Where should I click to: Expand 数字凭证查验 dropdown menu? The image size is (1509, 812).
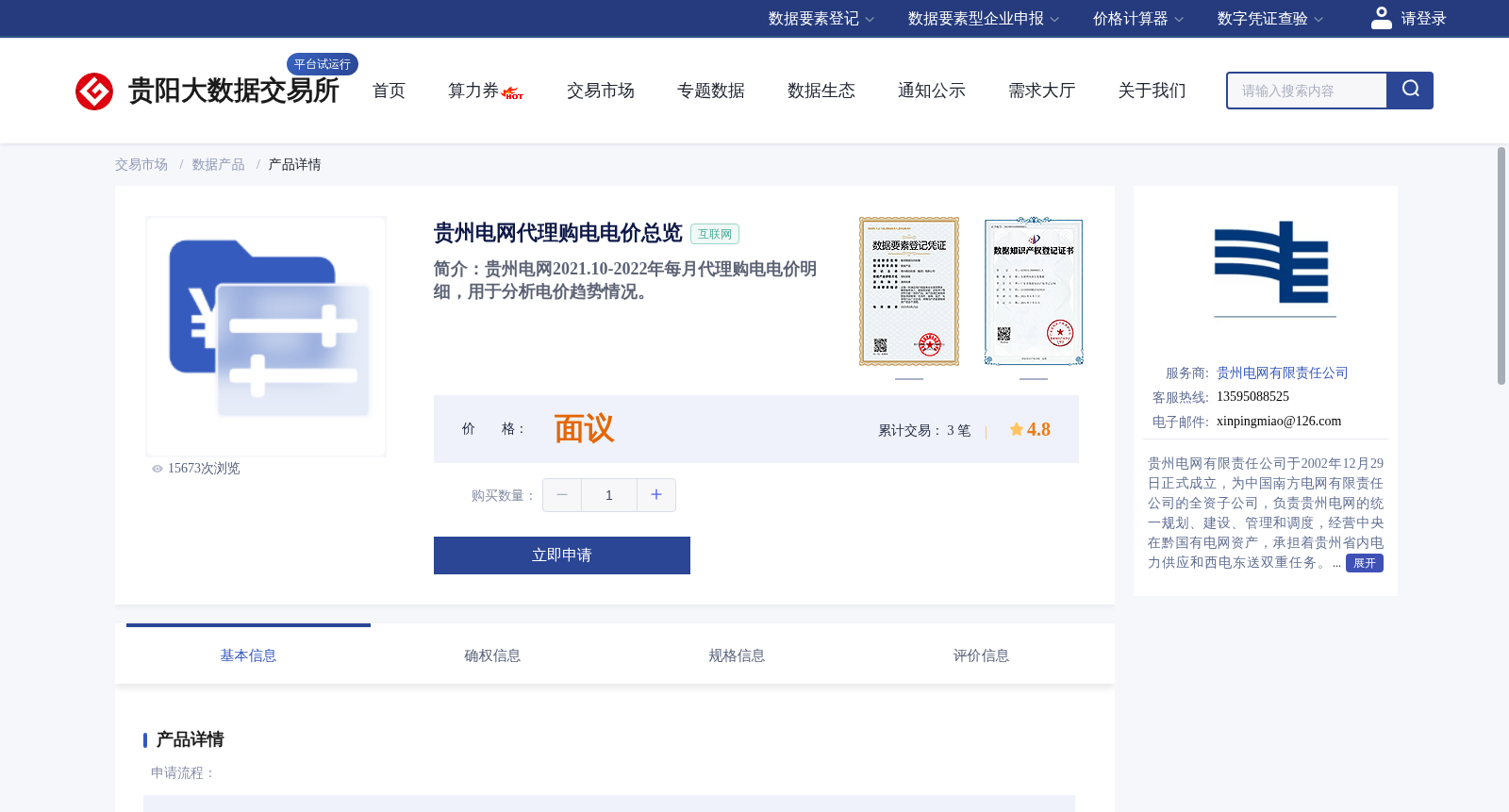tap(1270, 19)
